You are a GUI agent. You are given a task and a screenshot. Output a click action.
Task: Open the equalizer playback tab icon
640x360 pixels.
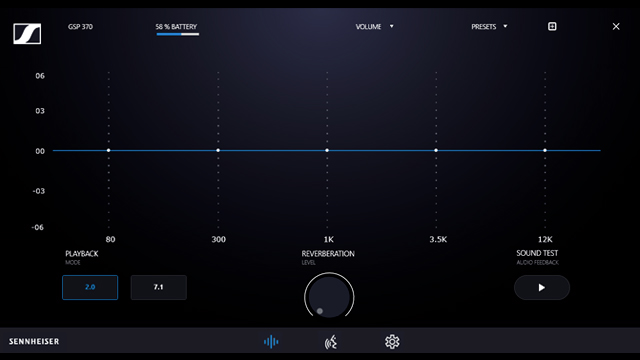tap(271, 342)
